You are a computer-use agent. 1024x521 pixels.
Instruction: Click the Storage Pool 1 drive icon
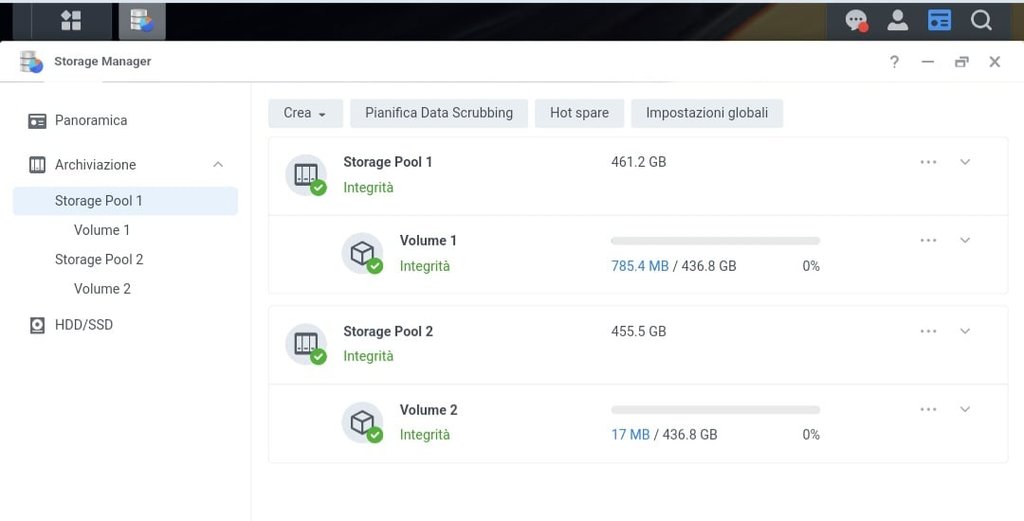tap(306, 175)
